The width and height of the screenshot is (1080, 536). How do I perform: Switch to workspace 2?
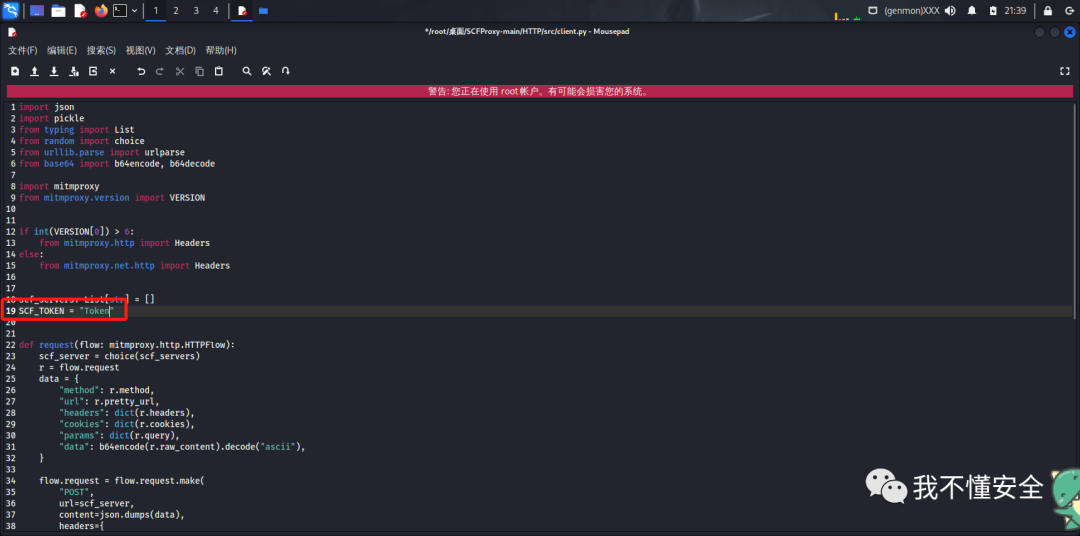pyautogui.click(x=176, y=11)
